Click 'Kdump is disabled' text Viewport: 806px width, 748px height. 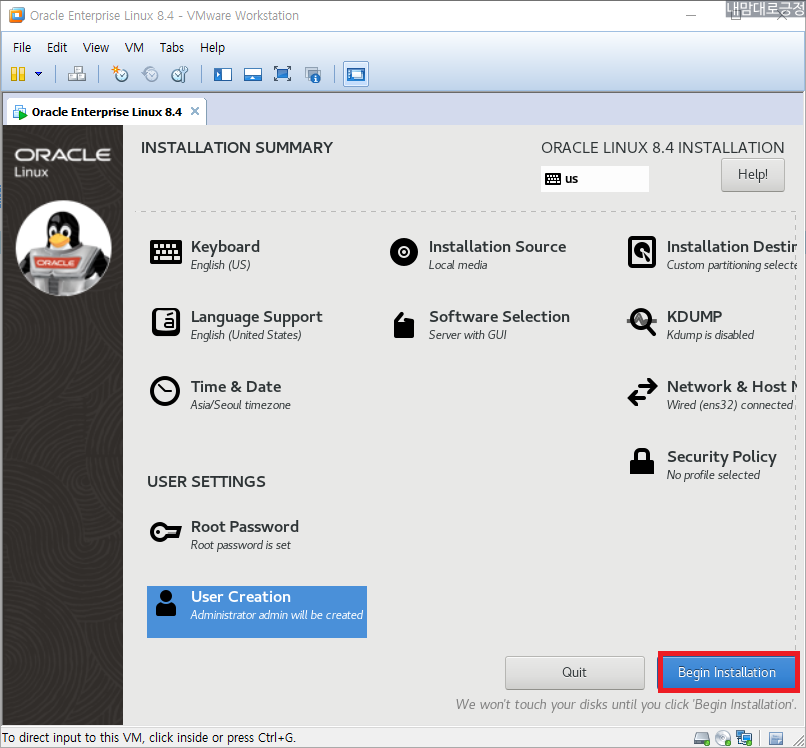[x=710, y=335]
